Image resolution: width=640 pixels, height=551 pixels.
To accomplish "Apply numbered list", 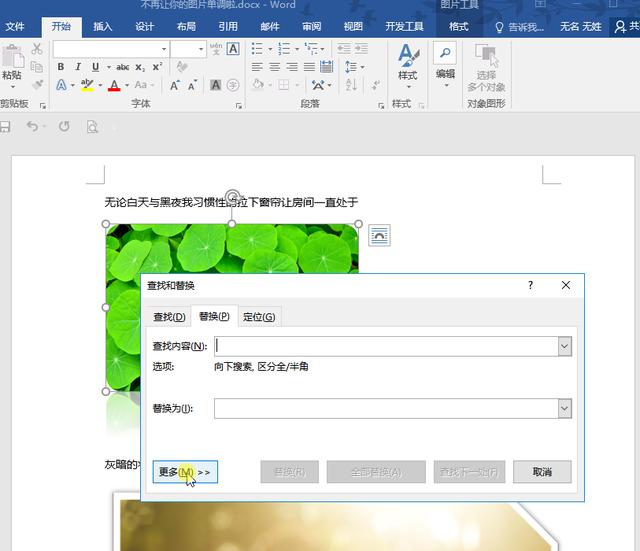I will [x=284, y=49].
